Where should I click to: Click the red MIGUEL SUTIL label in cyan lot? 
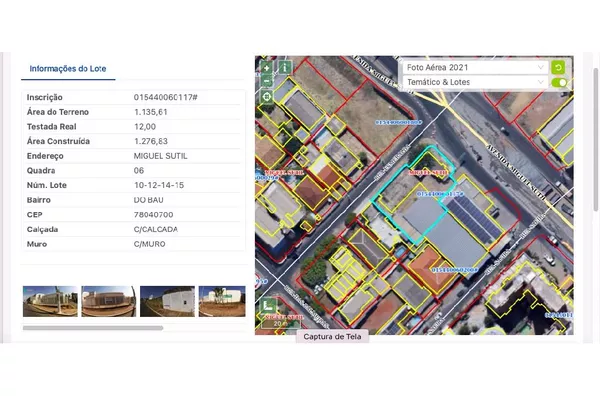coord(428,173)
